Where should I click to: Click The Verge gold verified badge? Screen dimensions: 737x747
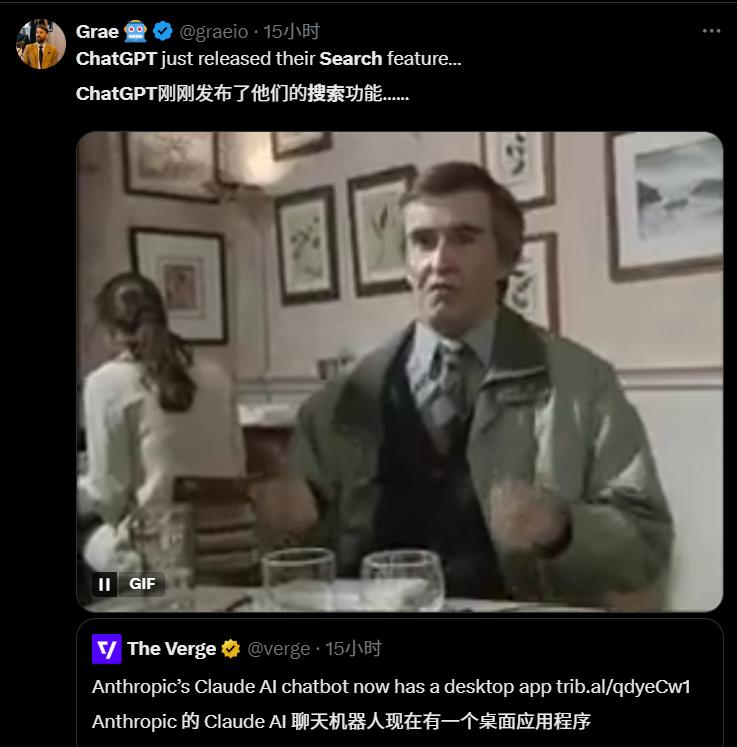pos(231,649)
